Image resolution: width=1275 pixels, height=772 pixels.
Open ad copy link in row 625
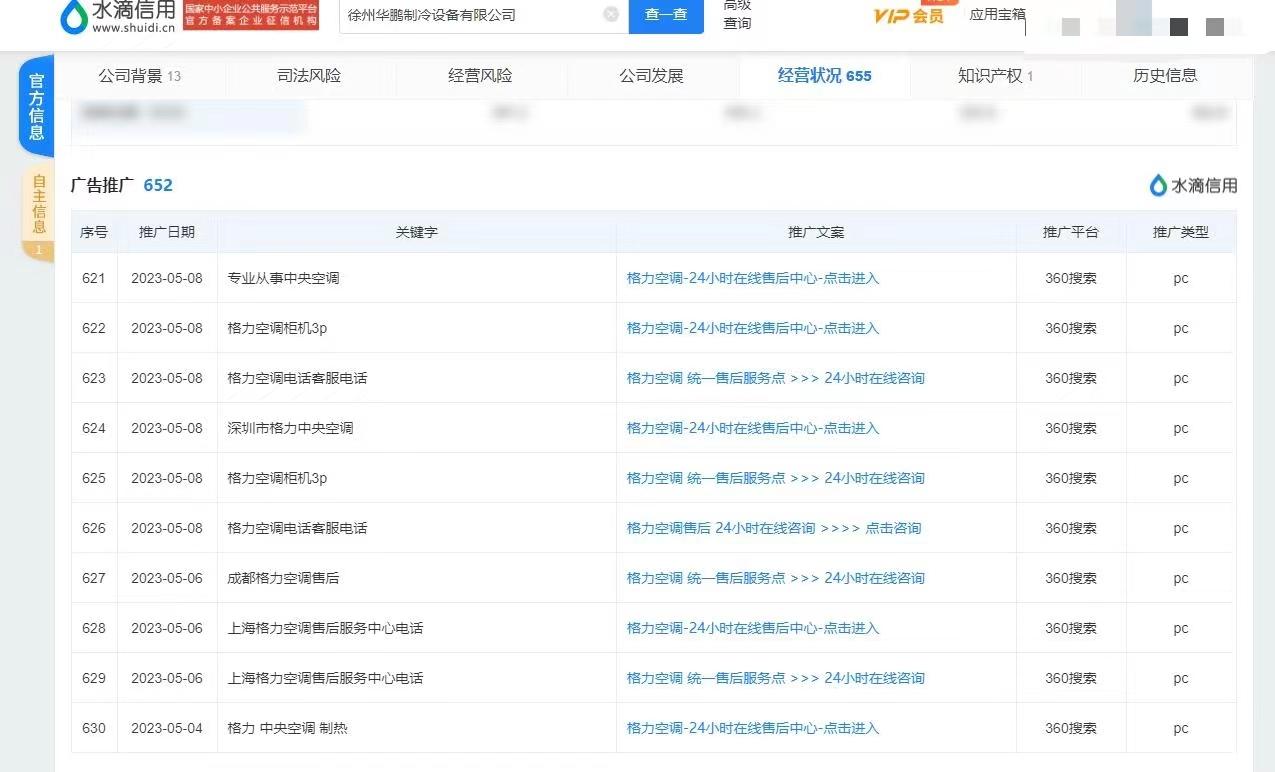pos(776,478)
